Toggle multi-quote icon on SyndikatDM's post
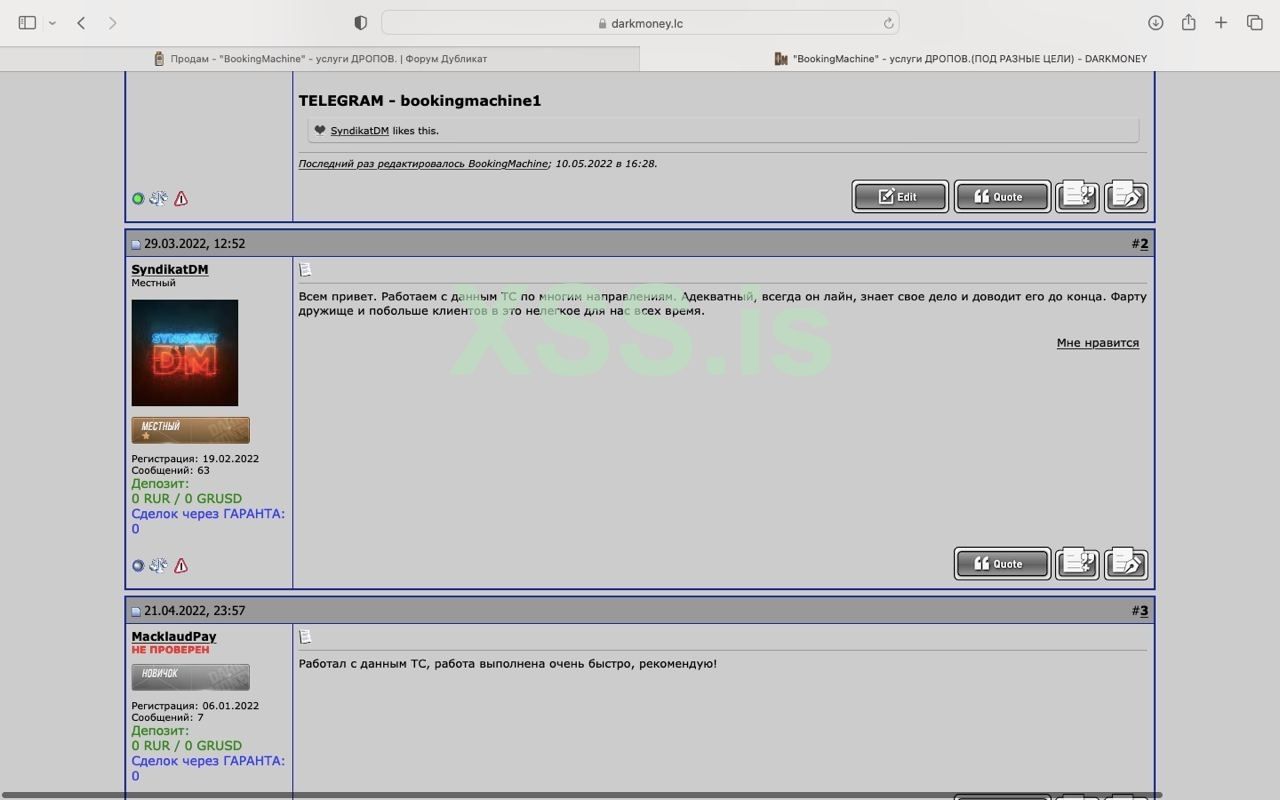Image resolution: width=1280 pixels, height=800 pixels. point(1077,563)
